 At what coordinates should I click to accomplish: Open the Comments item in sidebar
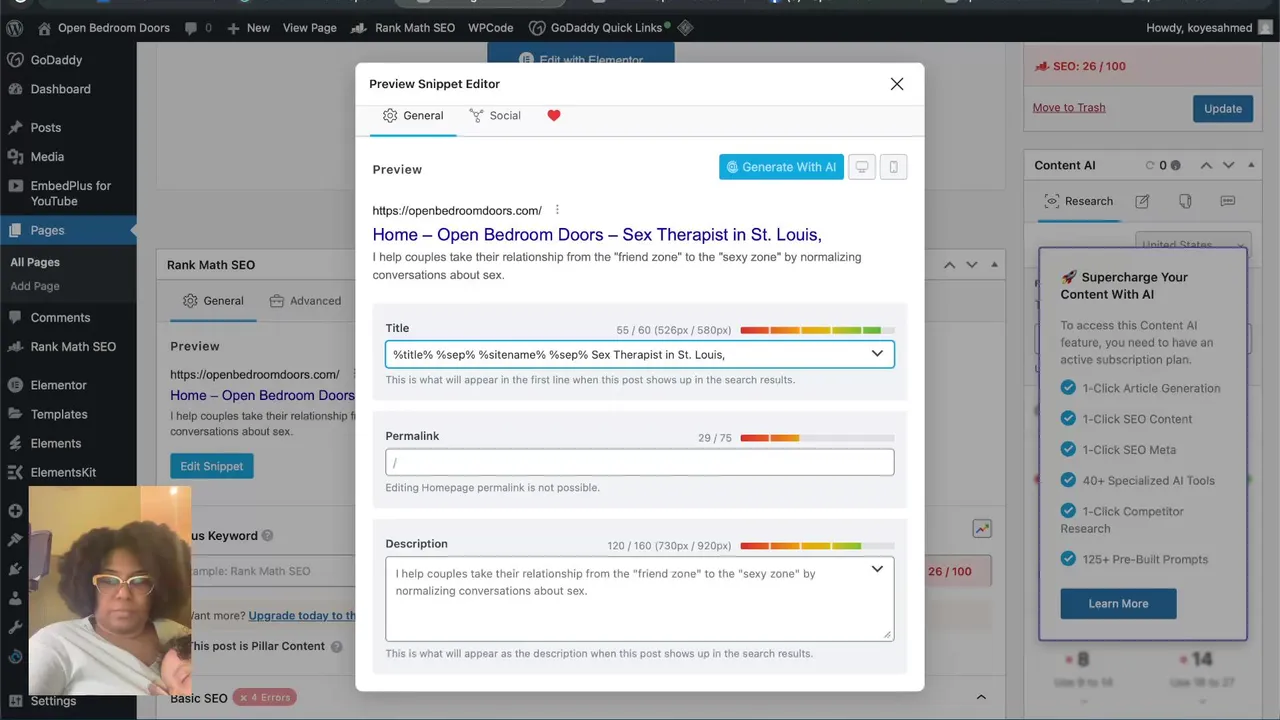pyautogui.click(x=60, y=318)
